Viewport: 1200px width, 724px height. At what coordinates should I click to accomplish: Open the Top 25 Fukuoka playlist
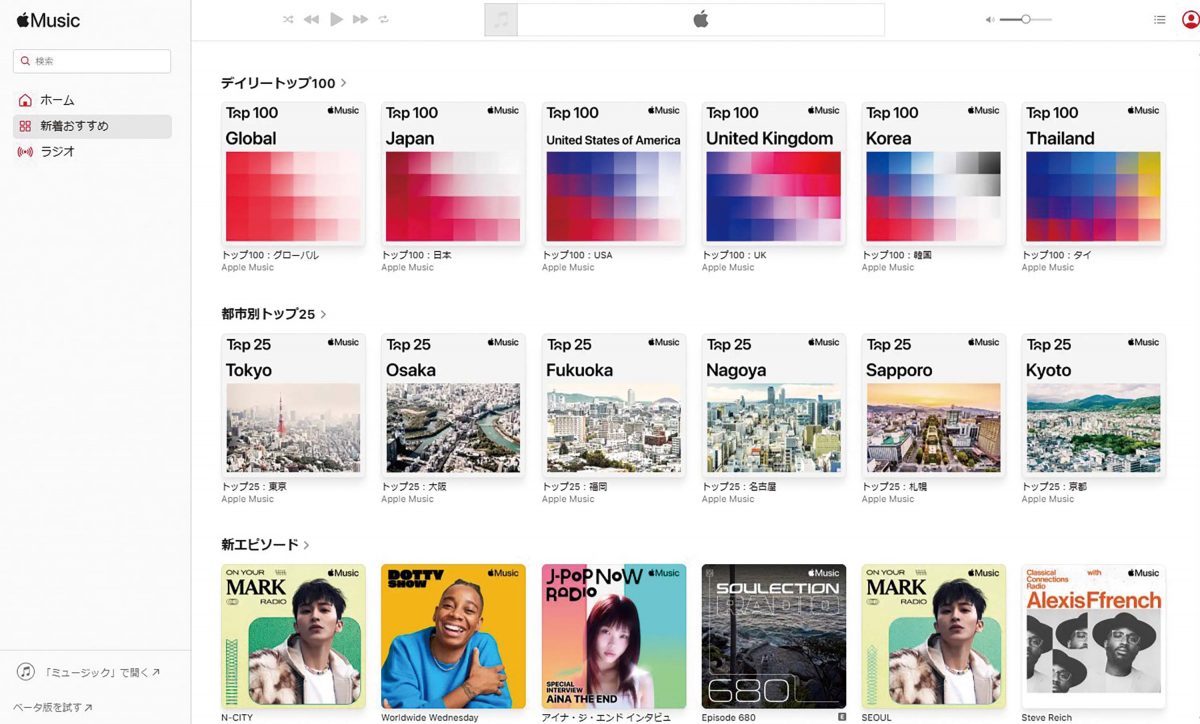coord(614,405)
